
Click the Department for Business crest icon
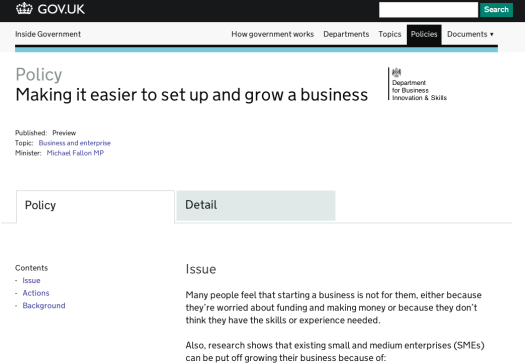[396, 72]
